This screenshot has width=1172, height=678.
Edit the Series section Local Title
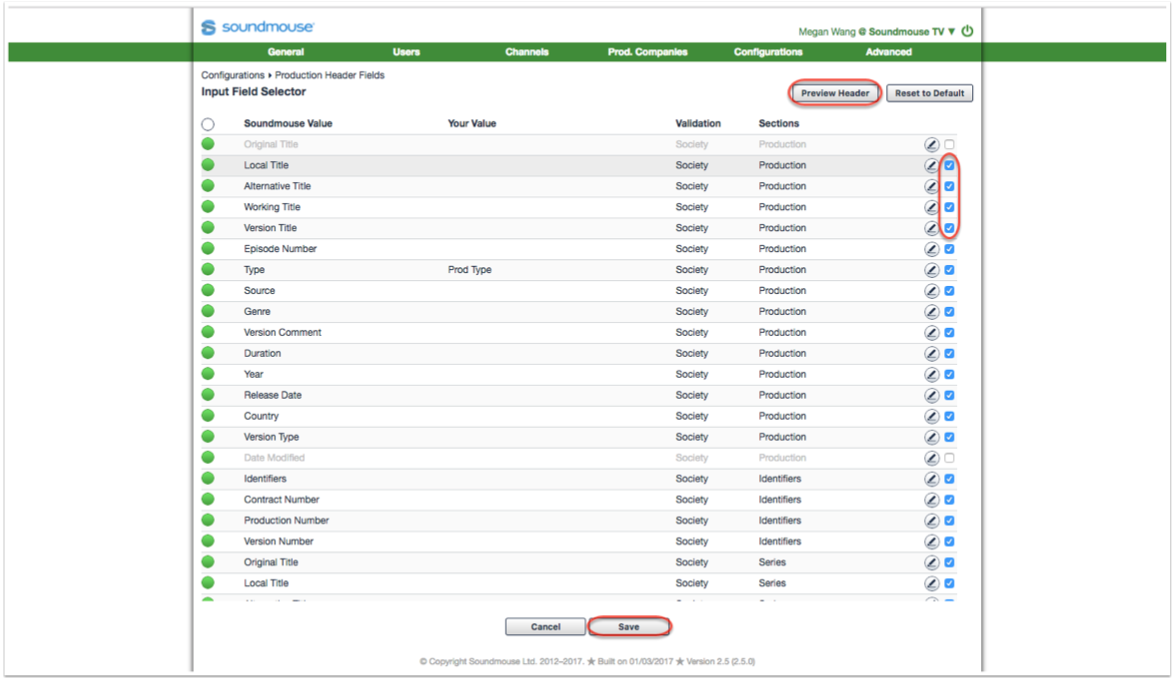click(931, 584)
